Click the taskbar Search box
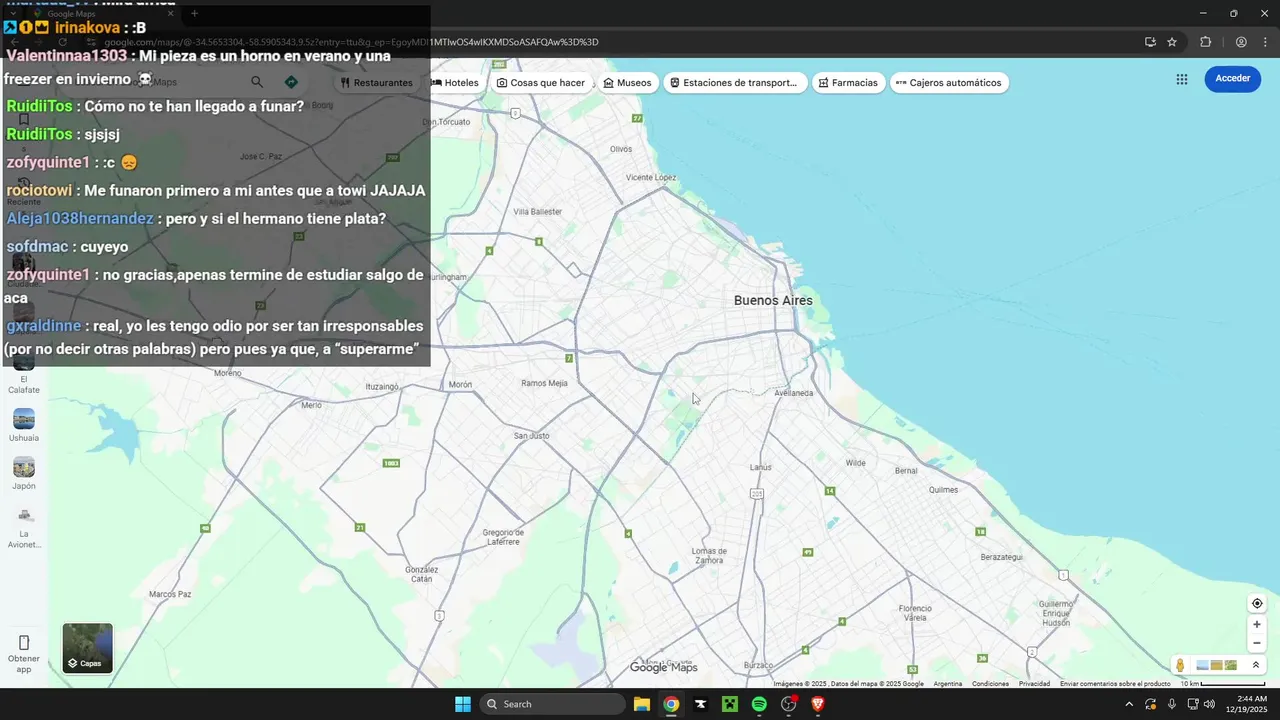 (x=552, y=704)
